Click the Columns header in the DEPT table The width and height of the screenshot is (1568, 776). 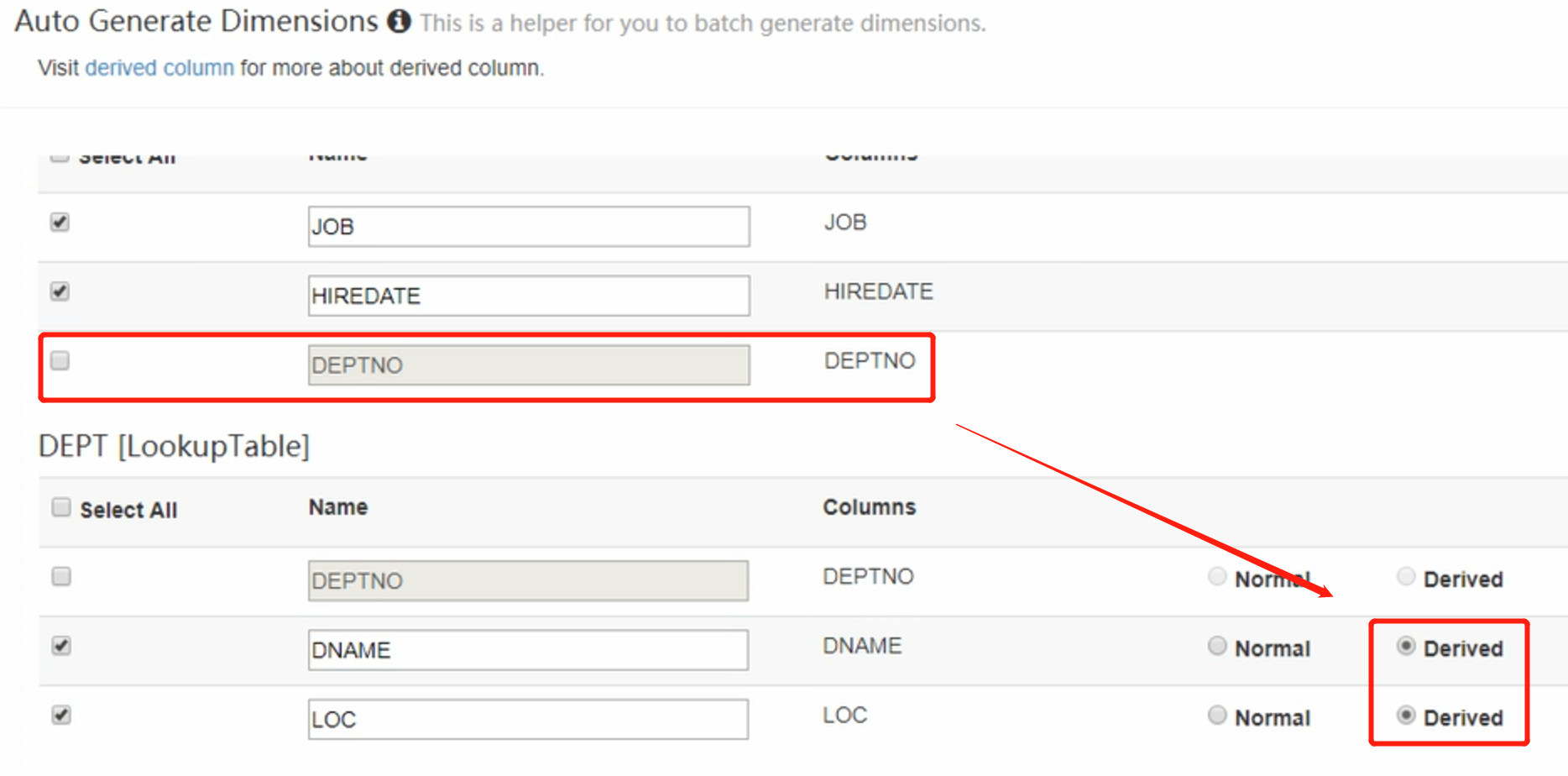(x=870, y=507)
